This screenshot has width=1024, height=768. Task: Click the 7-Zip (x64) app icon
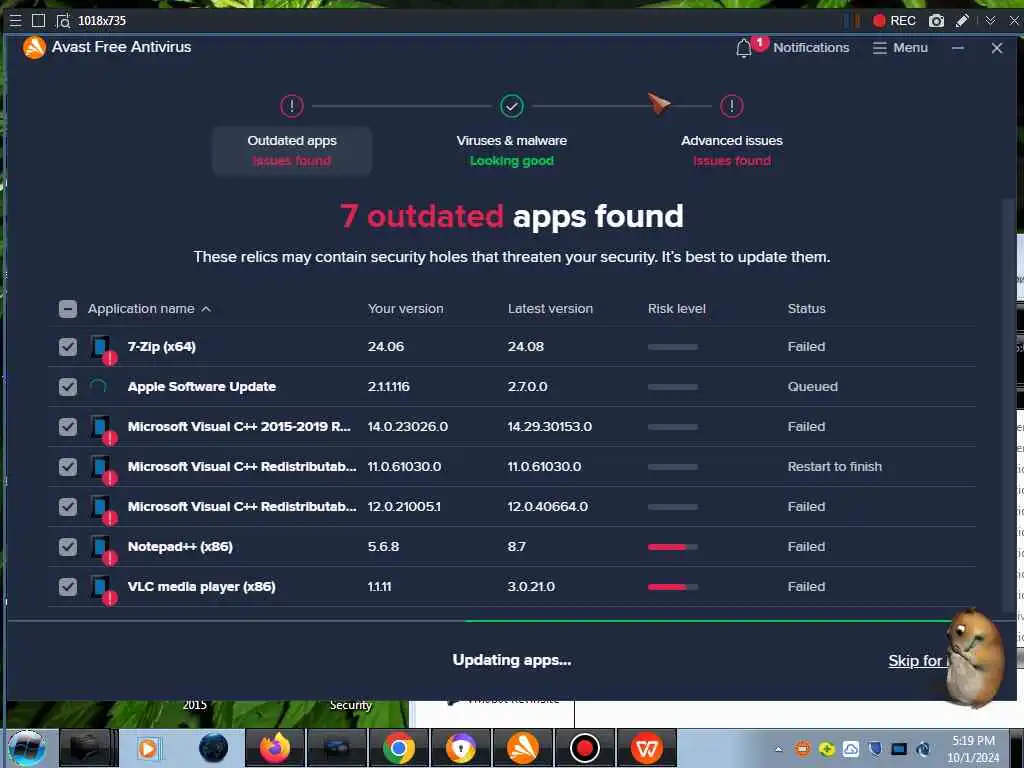pyautogui.click(x=103, y=349)
